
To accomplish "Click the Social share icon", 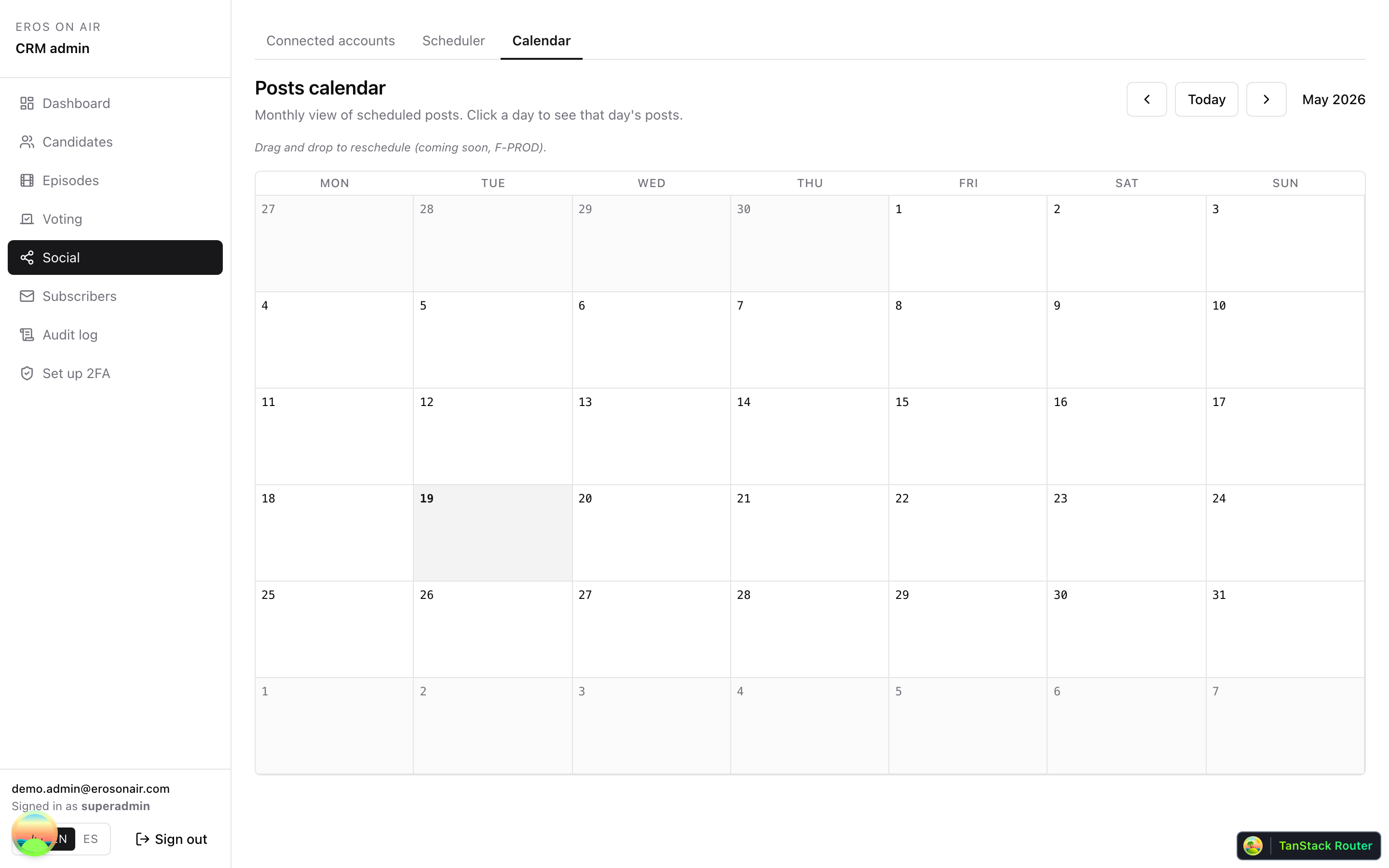I will coord(27,258).
